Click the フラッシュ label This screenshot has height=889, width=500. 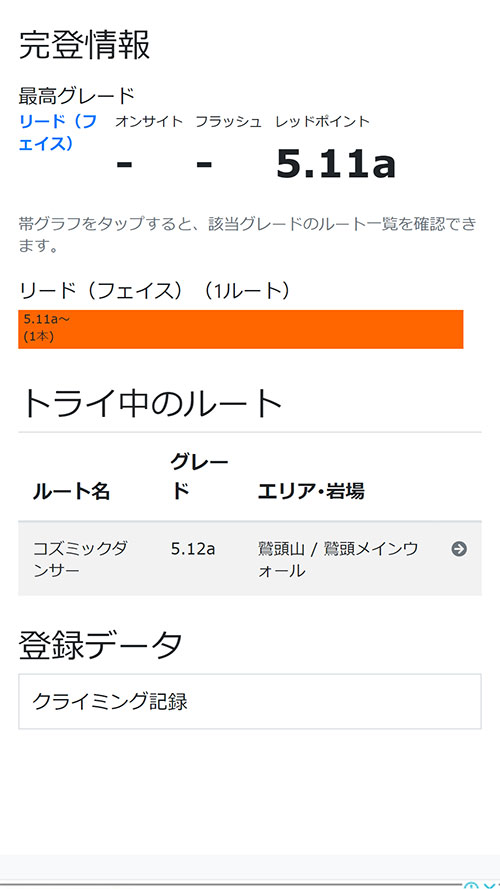coord(228,121)
